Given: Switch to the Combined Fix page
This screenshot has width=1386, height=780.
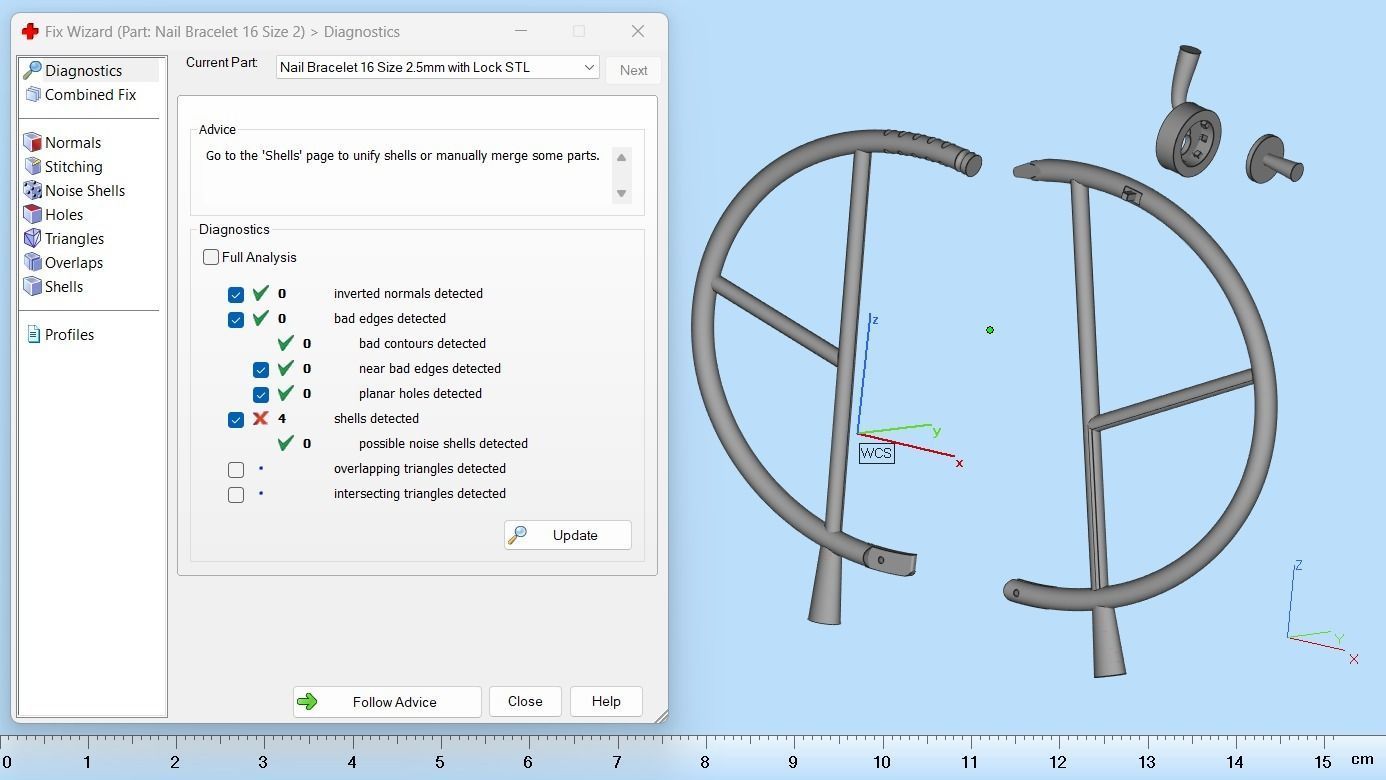Looking at the screenshot, I should coord(90,94).
